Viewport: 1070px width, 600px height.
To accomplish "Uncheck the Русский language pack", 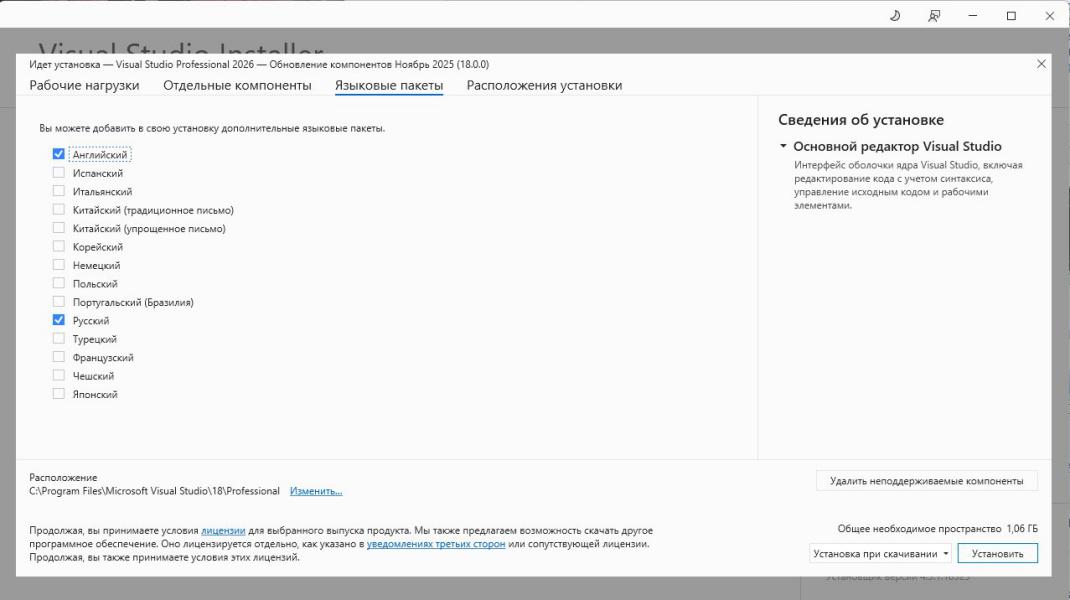I will pyautogui.click(x=59, y=321).
